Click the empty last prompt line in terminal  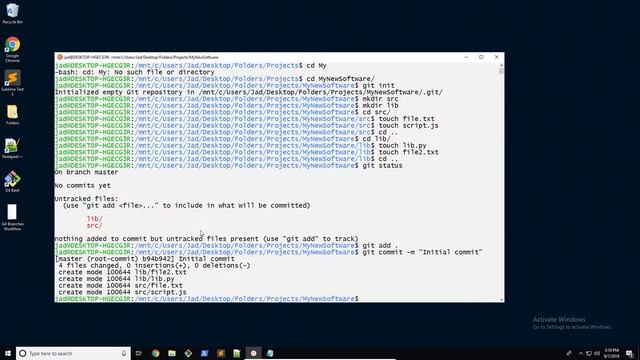click(207, 299)
